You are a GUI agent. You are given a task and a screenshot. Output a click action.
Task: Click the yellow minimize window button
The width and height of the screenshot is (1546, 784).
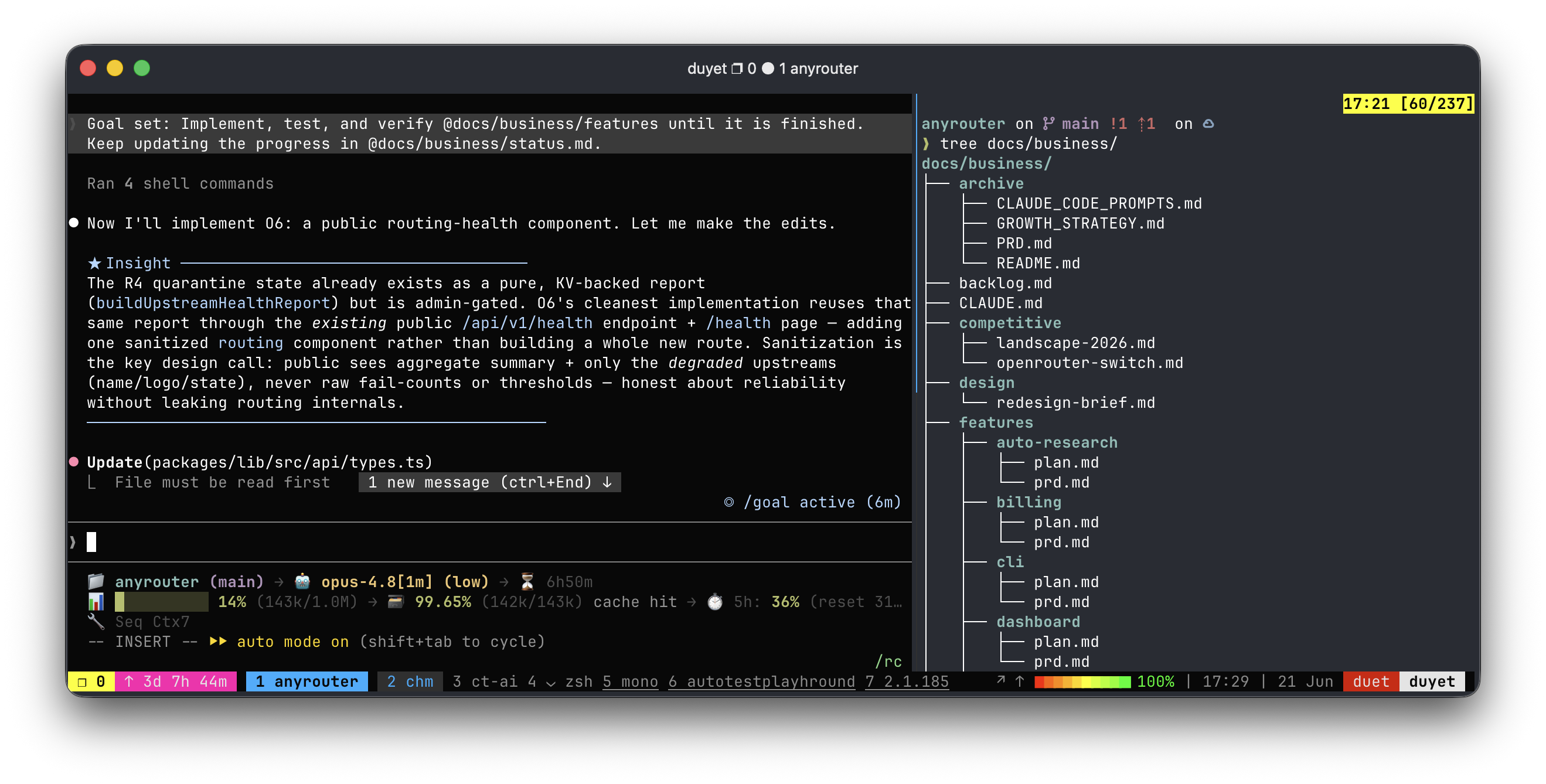click(x=115, y=69)
